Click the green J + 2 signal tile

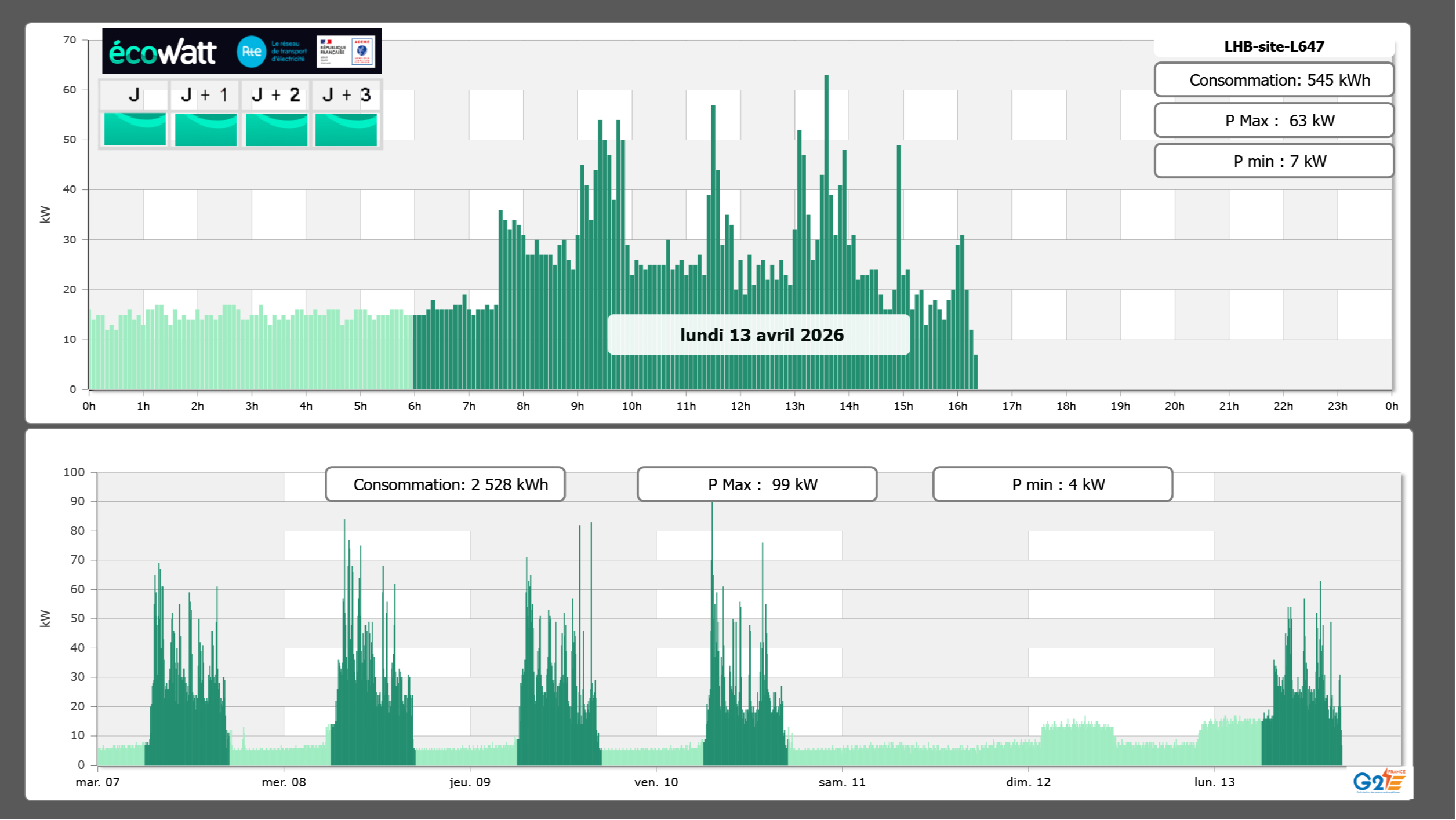[x=277, y=129]
